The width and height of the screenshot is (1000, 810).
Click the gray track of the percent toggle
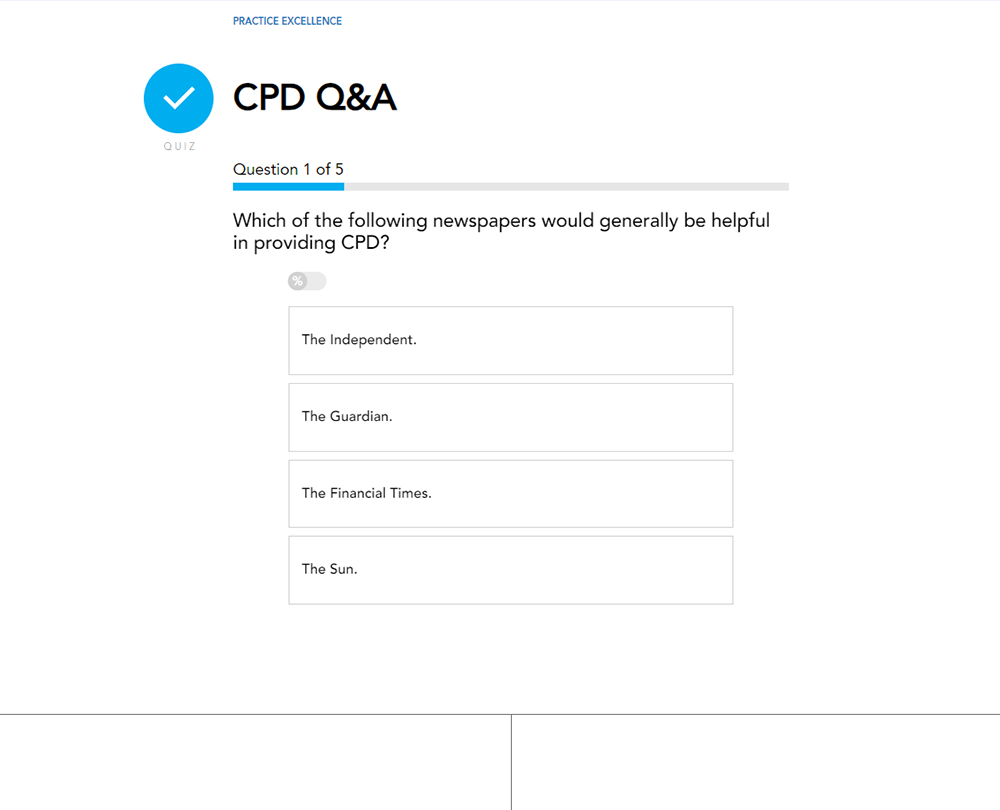(x=317, y=281)
